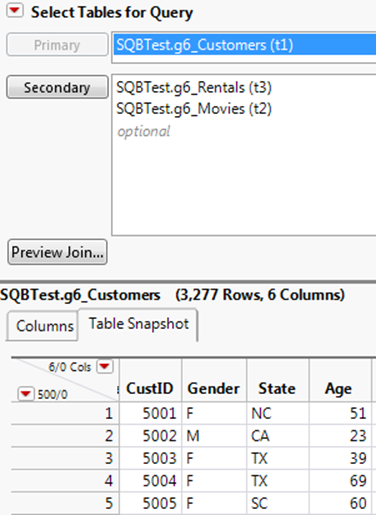Click the Gender cell M in row 2
The image size is (376, 515).
click(214, 436)
